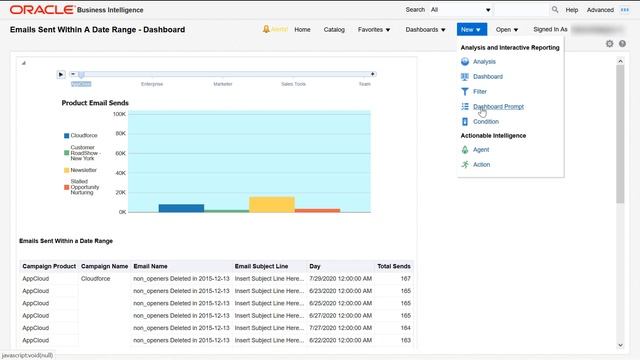Click the Analysis globe icon

point(465,62)
